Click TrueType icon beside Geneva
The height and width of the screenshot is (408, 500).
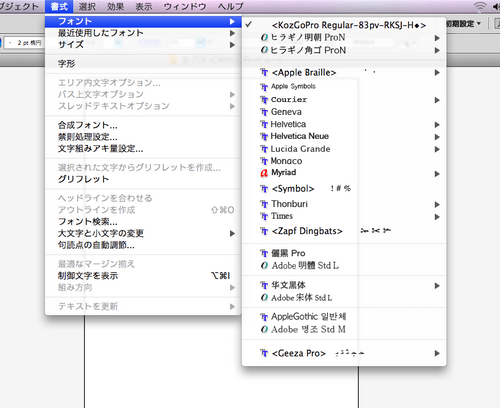click(x=264, y=112)
